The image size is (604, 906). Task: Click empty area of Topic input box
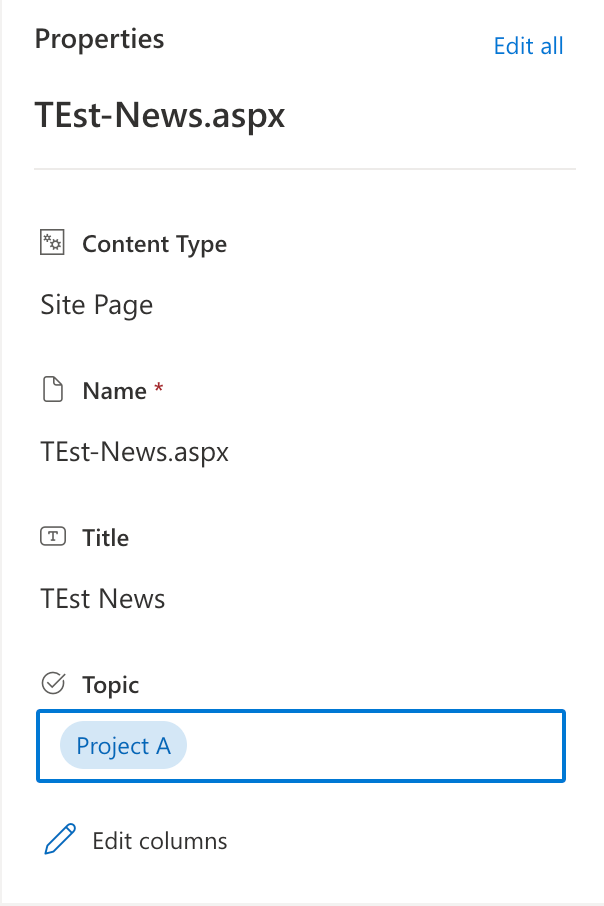(380, 746)
